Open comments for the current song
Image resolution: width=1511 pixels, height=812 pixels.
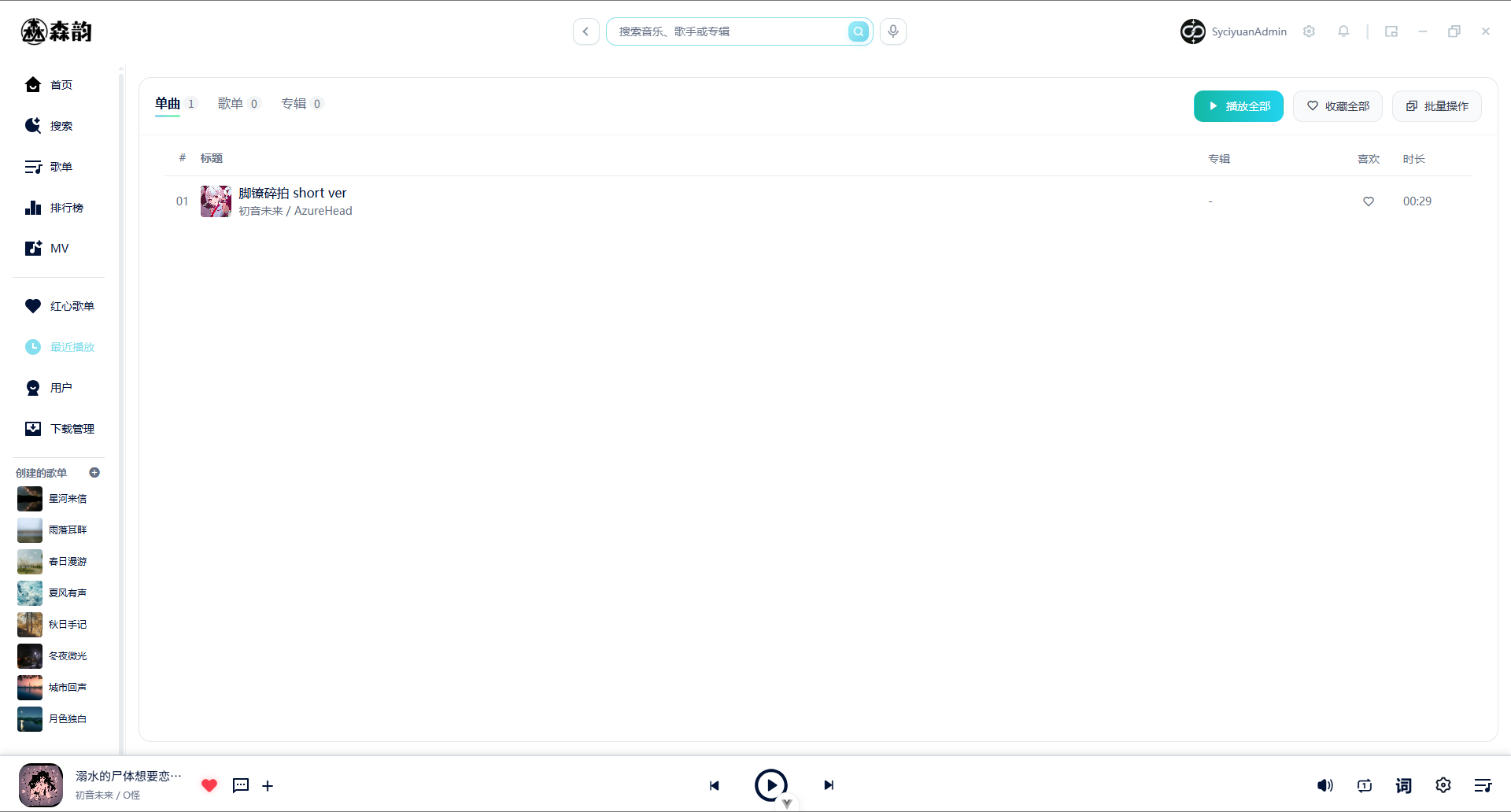(x=241, y=785)
